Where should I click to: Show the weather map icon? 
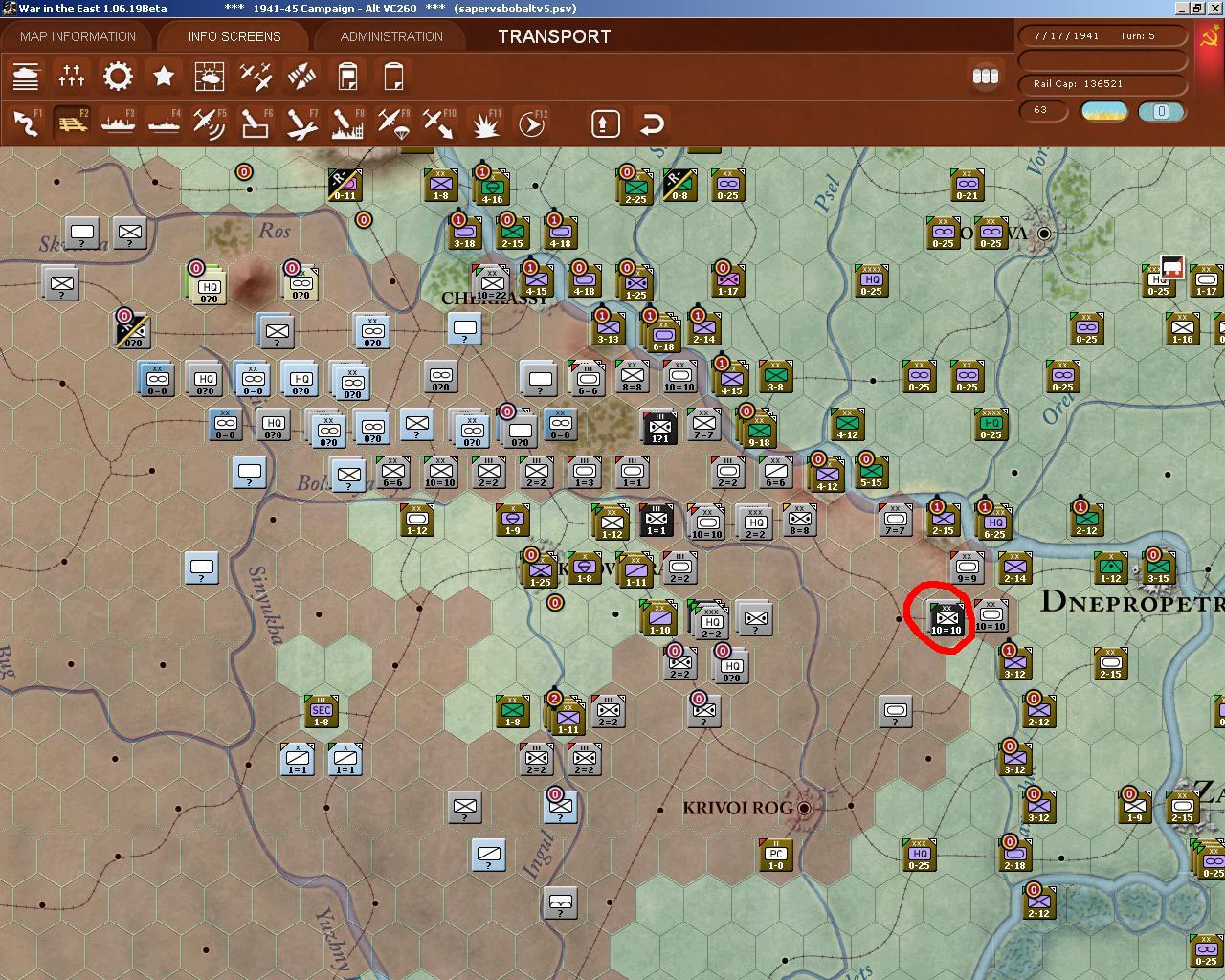(x=210, y=77)
